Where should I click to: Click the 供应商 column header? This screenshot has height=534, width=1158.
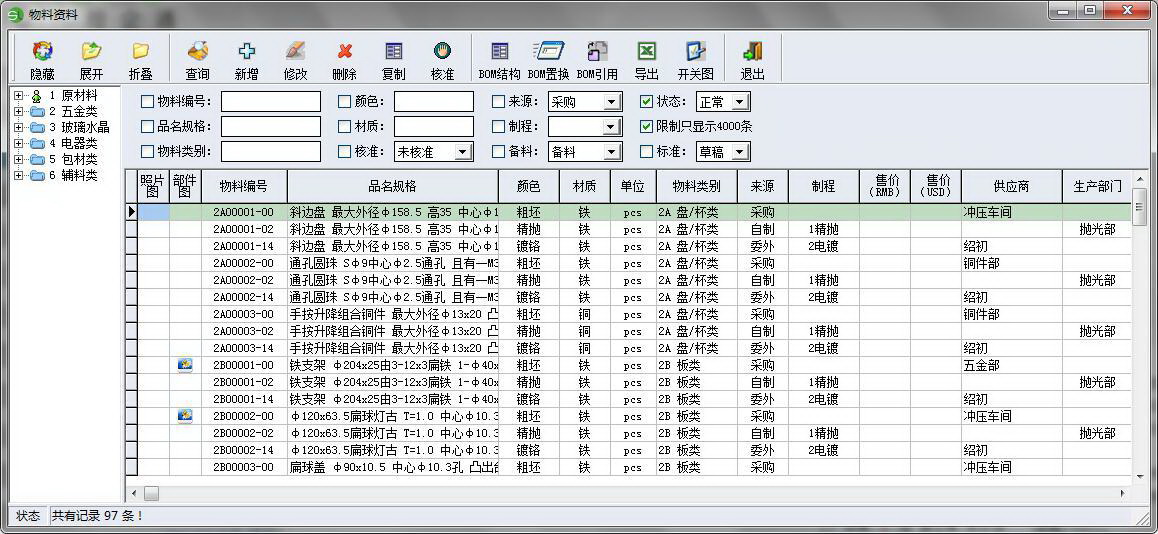pos(1012,187)
